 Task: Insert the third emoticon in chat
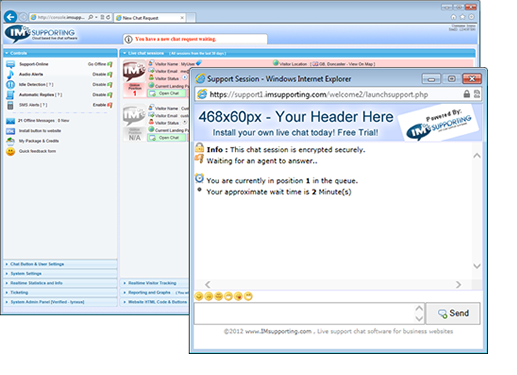(x=218, y=296)
